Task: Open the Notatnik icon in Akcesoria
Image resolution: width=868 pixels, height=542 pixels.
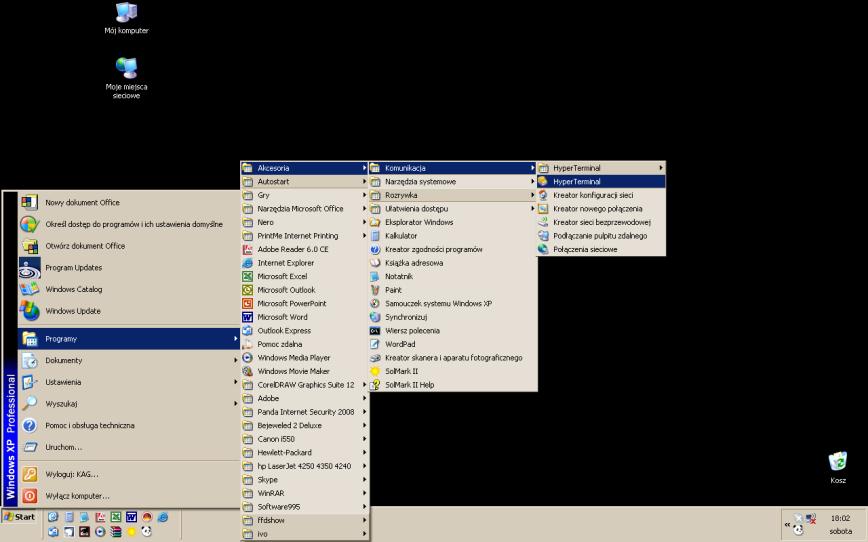Action: coord(375,276)
